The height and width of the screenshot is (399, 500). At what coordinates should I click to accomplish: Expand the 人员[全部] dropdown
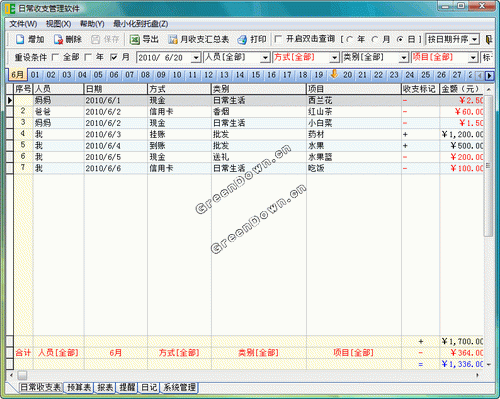point(265,58)
